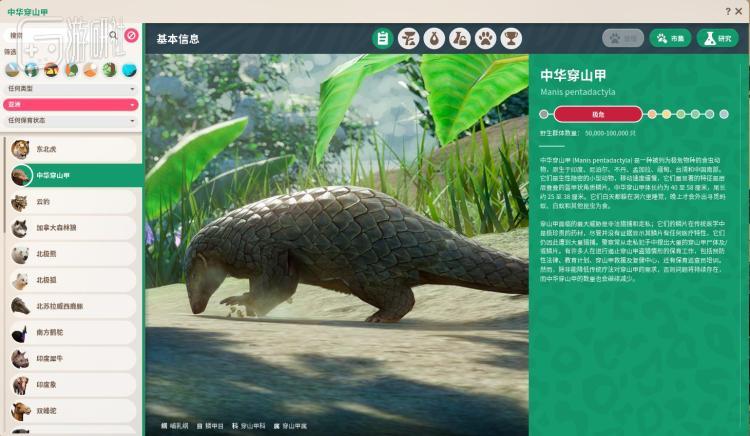This screenshot has height=436, width=750.
Task: Toggle the grassland biome filter
Action: pos(51,70)
